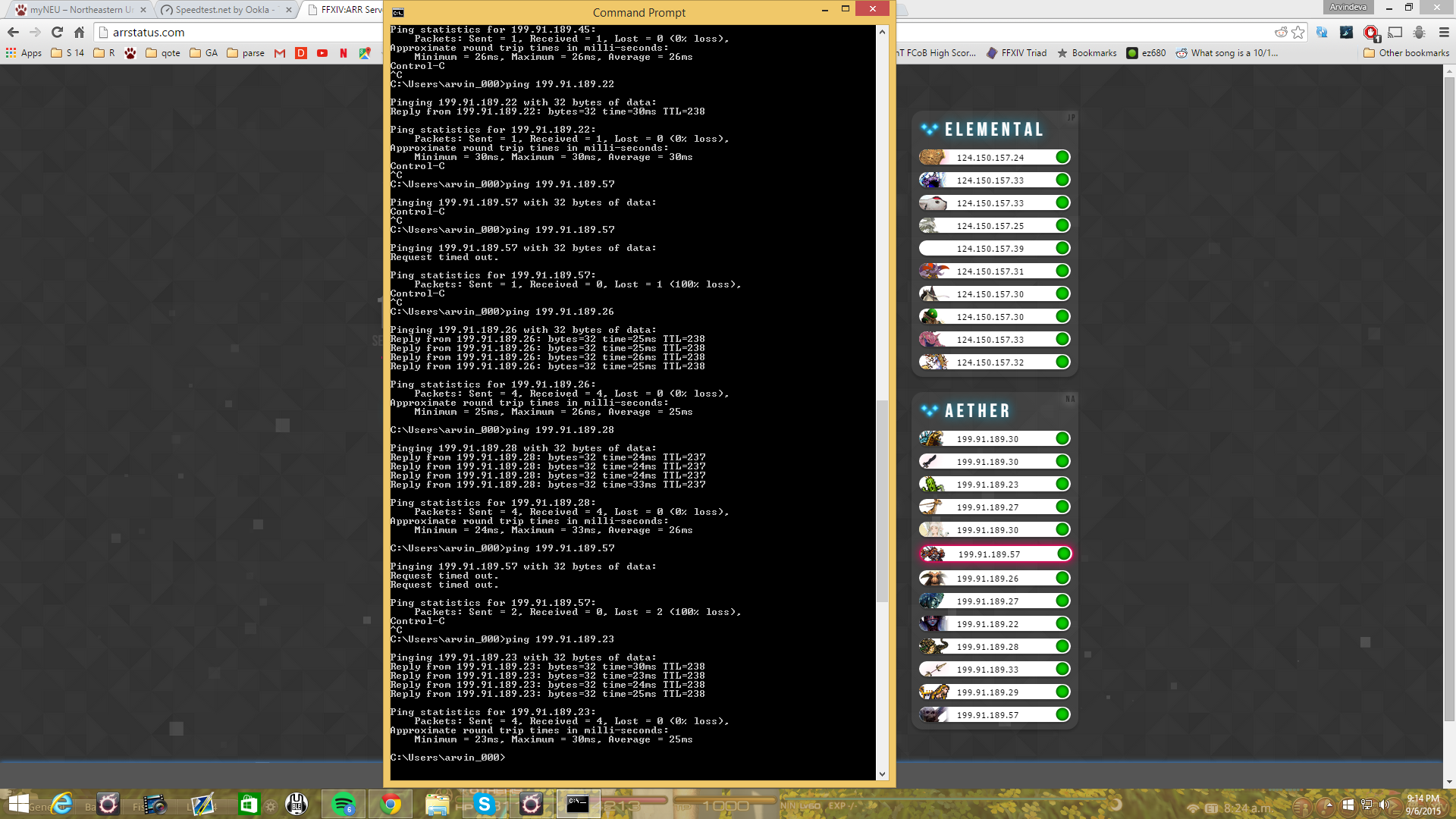Image resolution: width=1456 pixels, height=819 pixels.
Task: Click the browser reload button
Action: [57, 32]
